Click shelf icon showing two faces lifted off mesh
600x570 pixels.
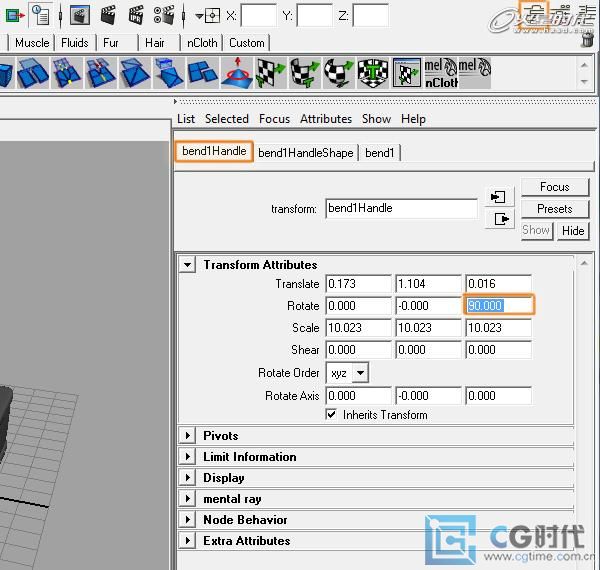click(33, 73)
